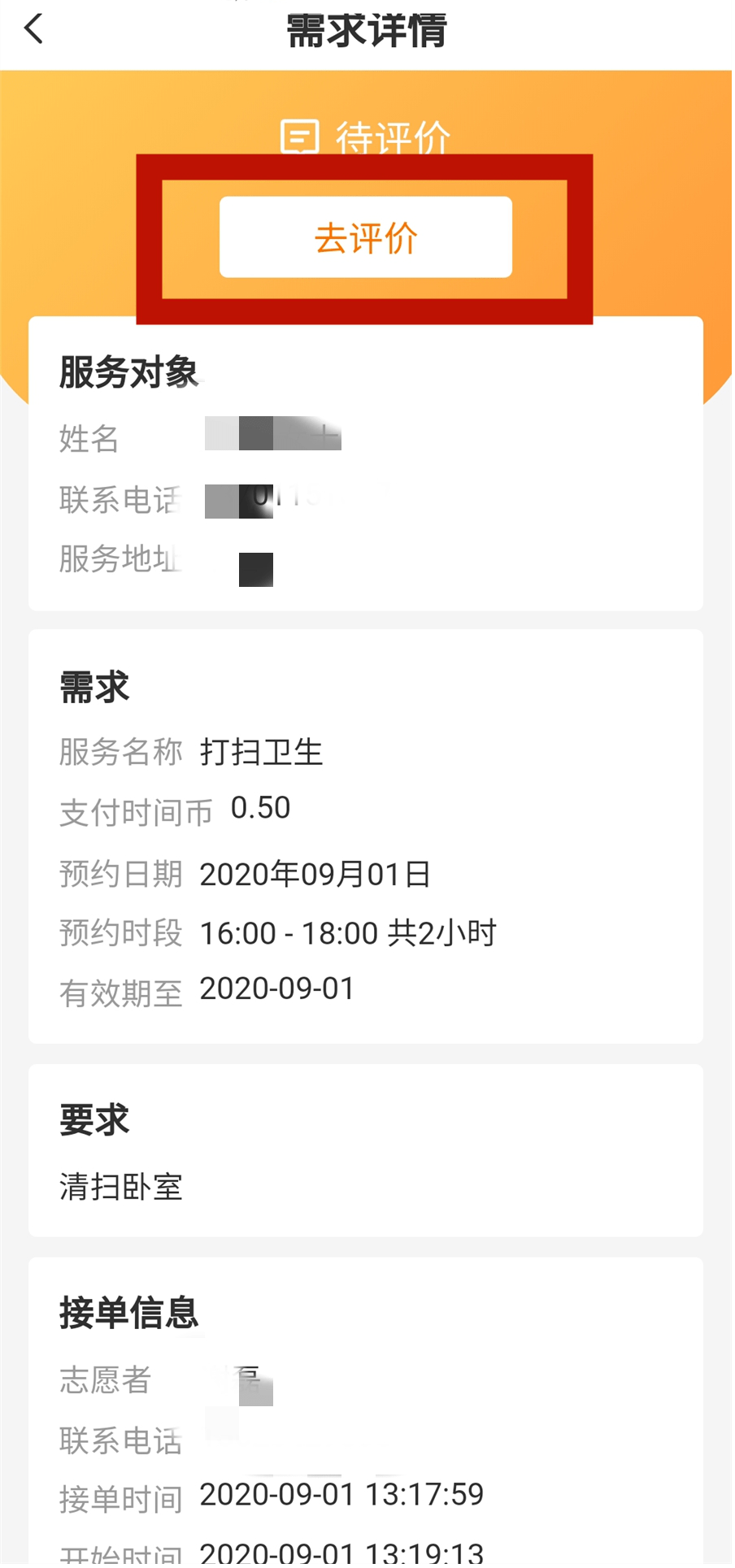735x1568 pixels.
Task: Click the 联系电话 in service recipient card
Action: tap(120, 500)
